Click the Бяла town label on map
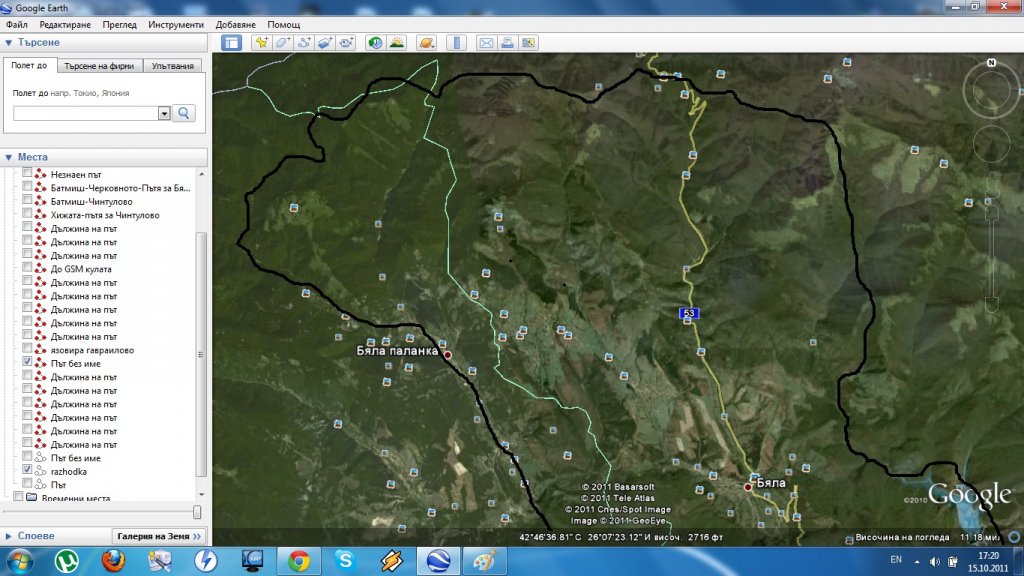Image resolution: width=1024 pixels, height=576 pixels. tap(771, 483)
